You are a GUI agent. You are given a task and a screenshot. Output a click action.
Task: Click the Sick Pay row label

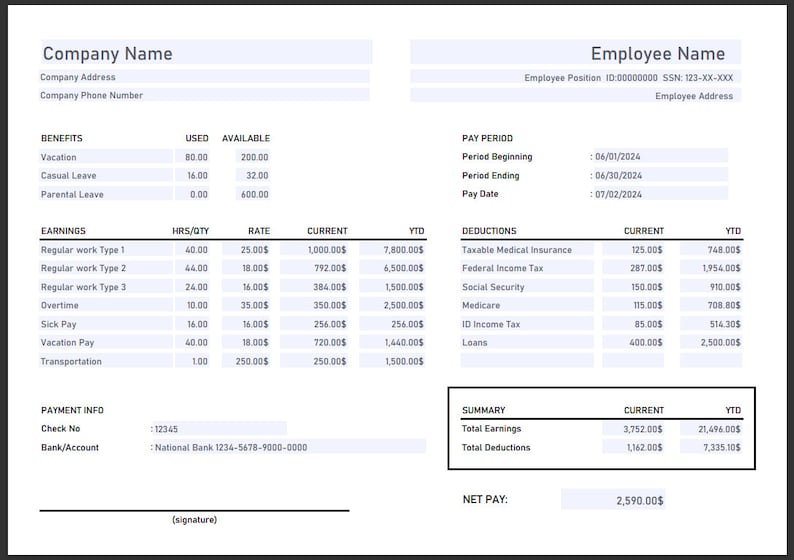pyautogui.click(x=58, y=324)
